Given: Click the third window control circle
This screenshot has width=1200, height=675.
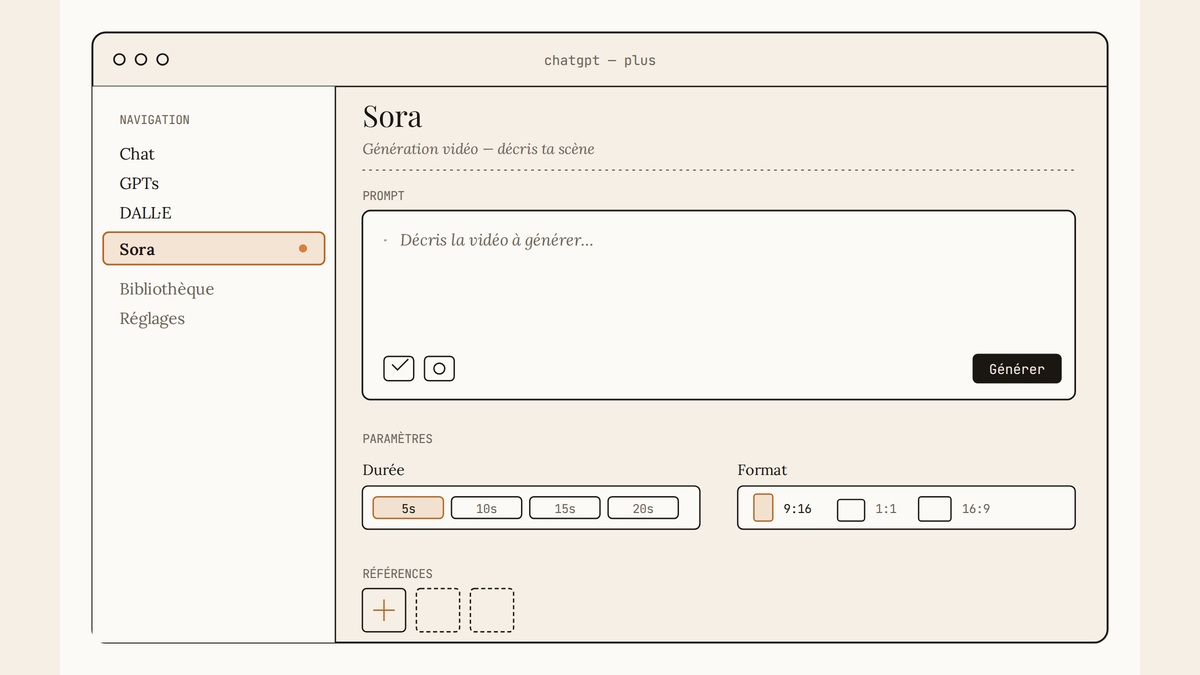Looking at the screenshot, I should click(x=163, y=60).
